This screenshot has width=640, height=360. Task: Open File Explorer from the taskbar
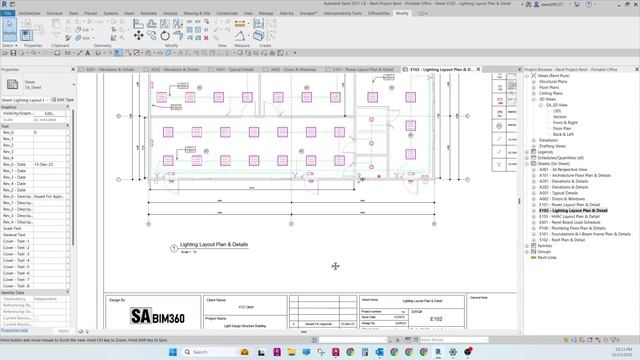click(x=291, y=352)
